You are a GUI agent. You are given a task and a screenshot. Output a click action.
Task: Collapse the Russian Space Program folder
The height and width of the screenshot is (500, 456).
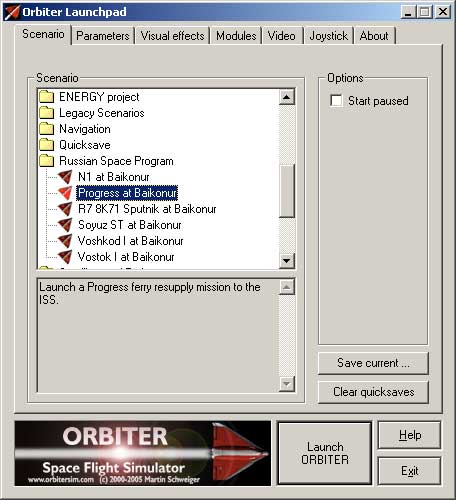tap(46, 161)
